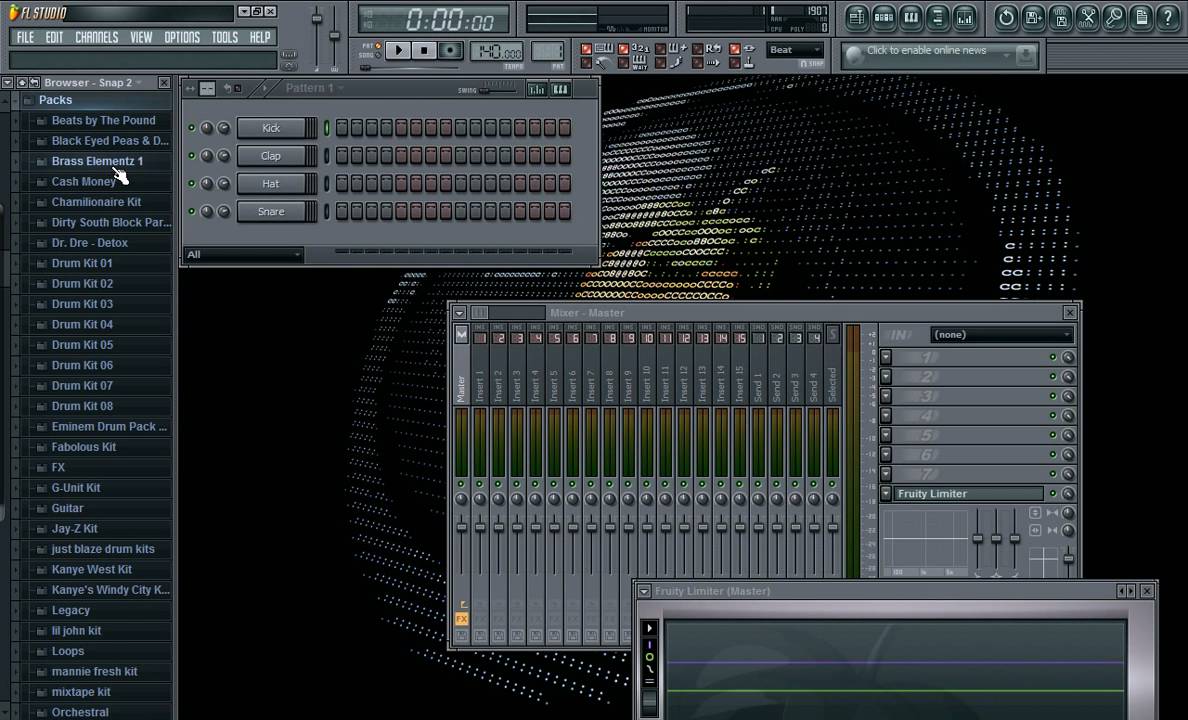
Task: Toggle the 3-2-1 countdown before recording
Action: (624, 49)
